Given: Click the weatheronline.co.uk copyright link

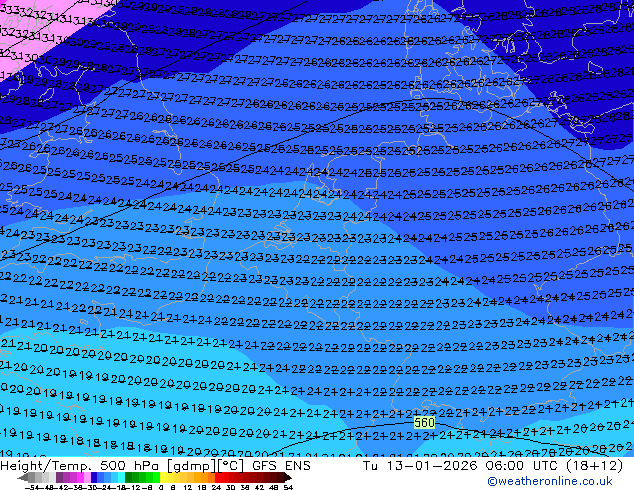Looking at the screenshot, I should [x=550, y=481].
